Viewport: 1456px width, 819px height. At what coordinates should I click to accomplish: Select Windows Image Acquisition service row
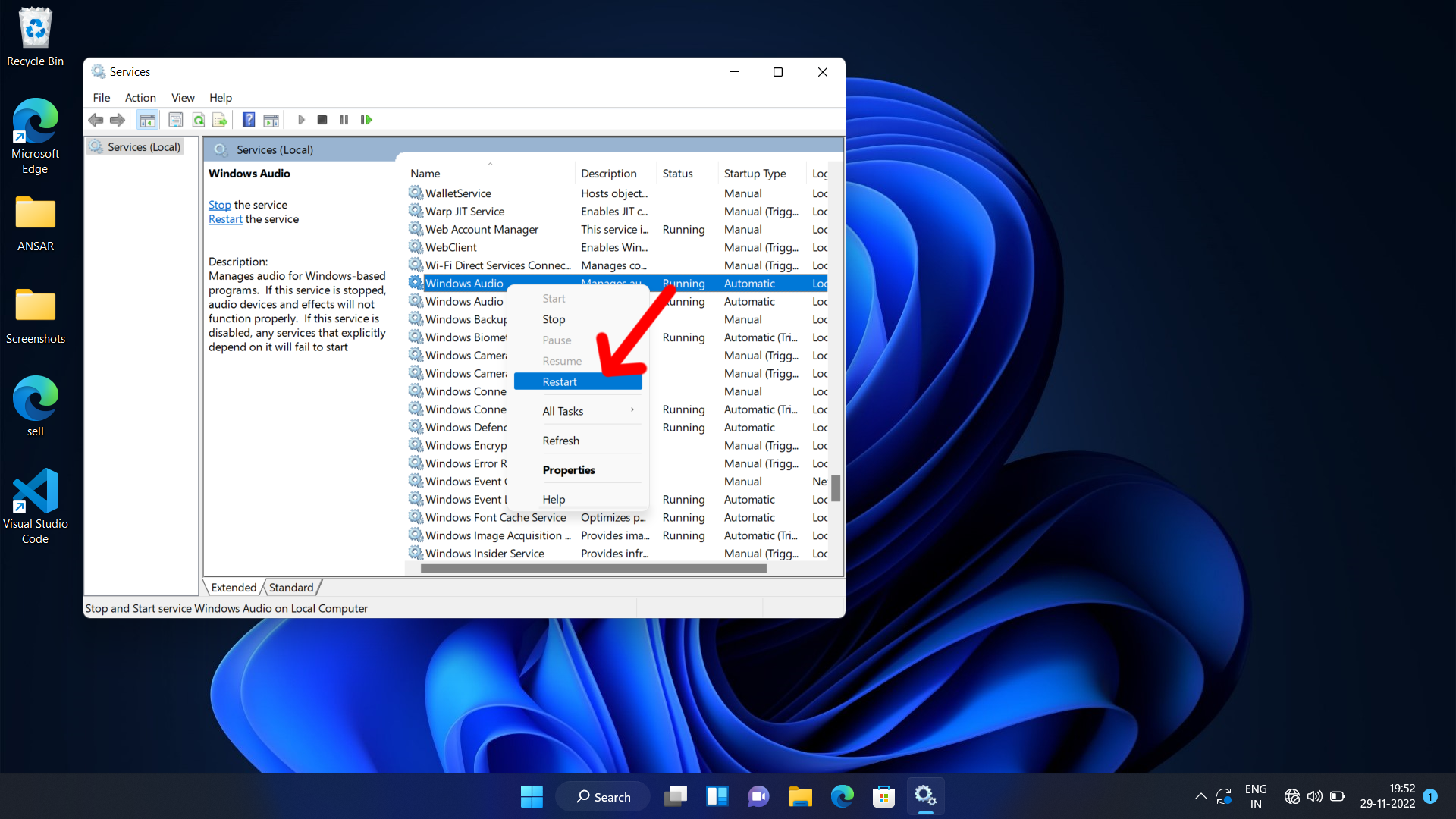click(617, 535)
